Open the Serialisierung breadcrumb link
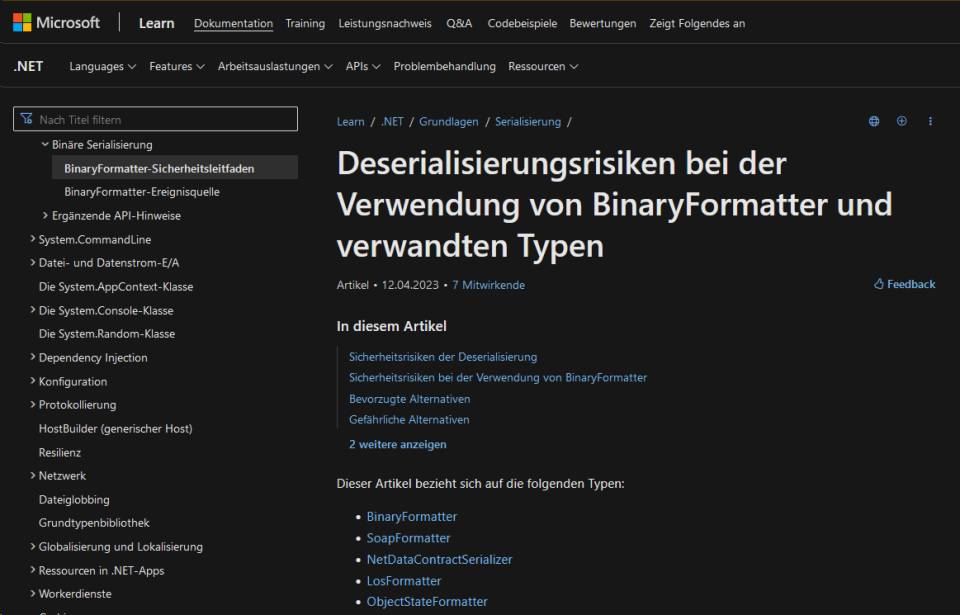Viewport: 960px width, 615px height. point(529,121)
